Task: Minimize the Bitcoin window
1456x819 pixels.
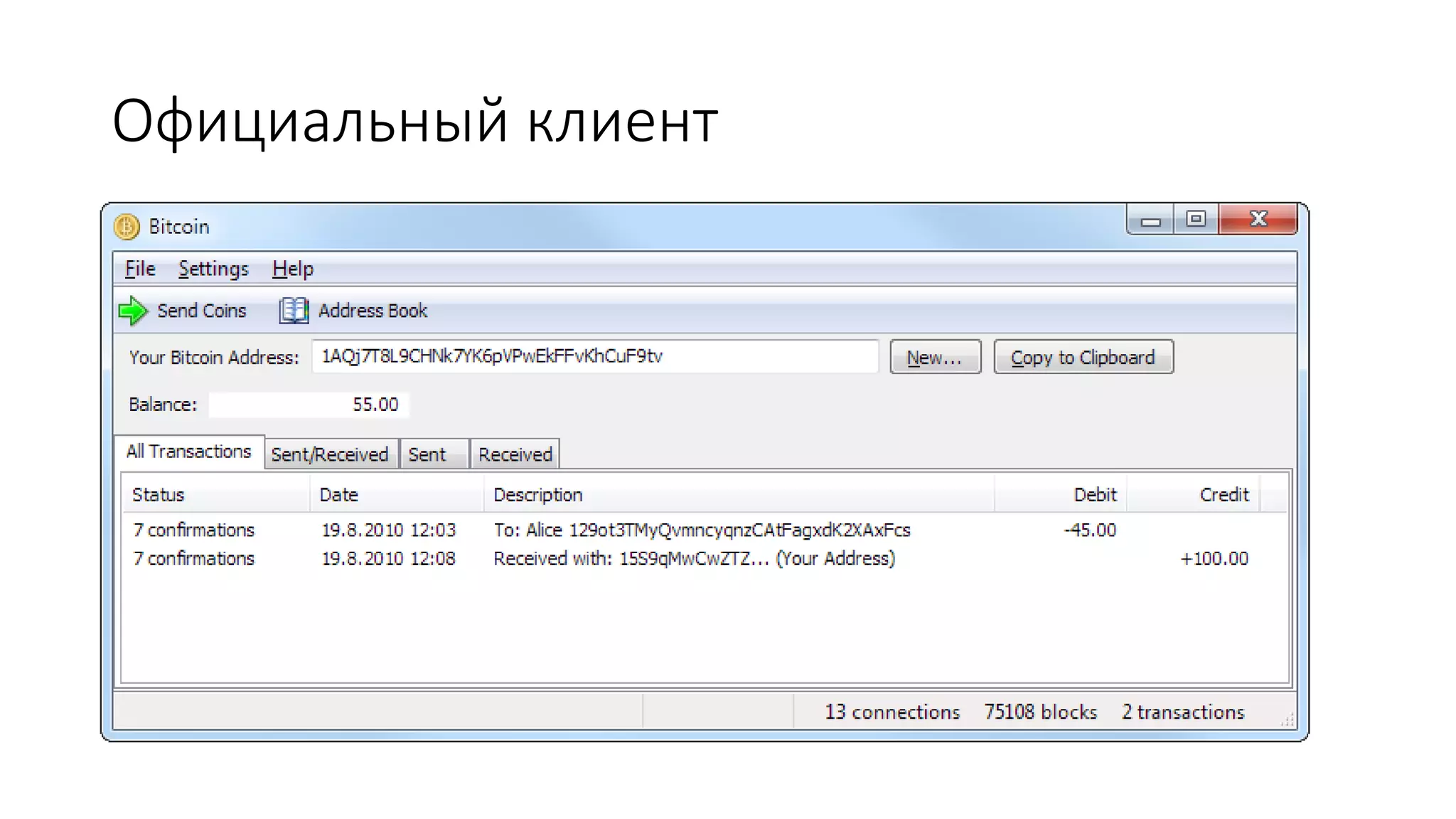Action: click(x=1150, y=220)
